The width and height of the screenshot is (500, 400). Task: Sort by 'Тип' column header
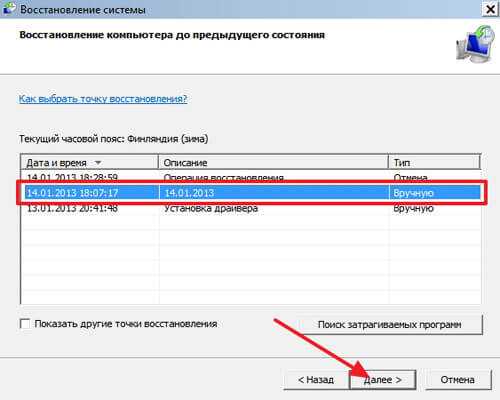(x=434, y=163)
